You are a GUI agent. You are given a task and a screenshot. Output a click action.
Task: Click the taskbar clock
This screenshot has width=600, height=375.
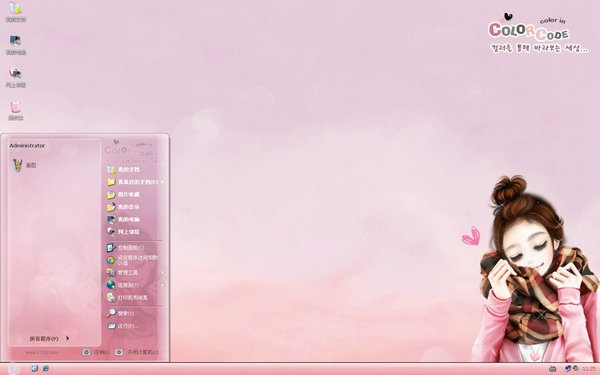[590, 369]
